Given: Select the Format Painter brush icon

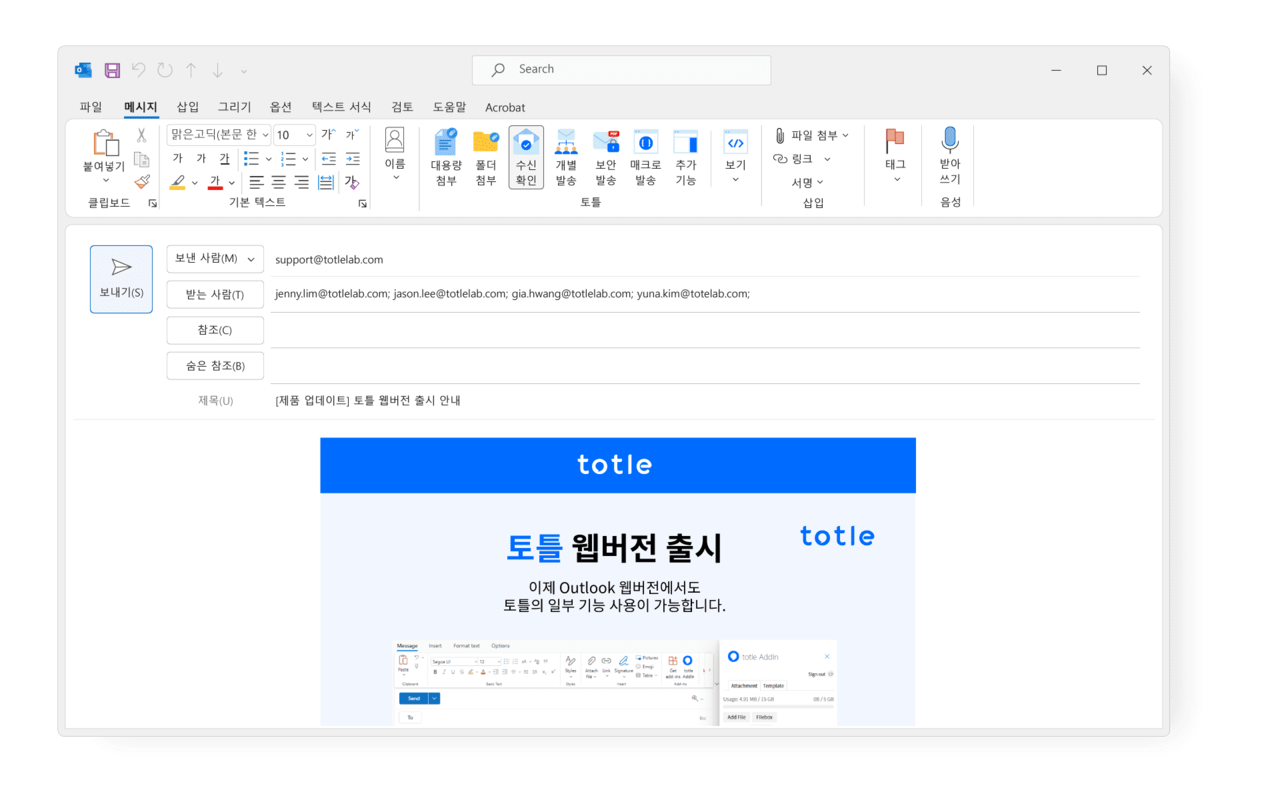Looking at the screenshot, I should (142, 182).
